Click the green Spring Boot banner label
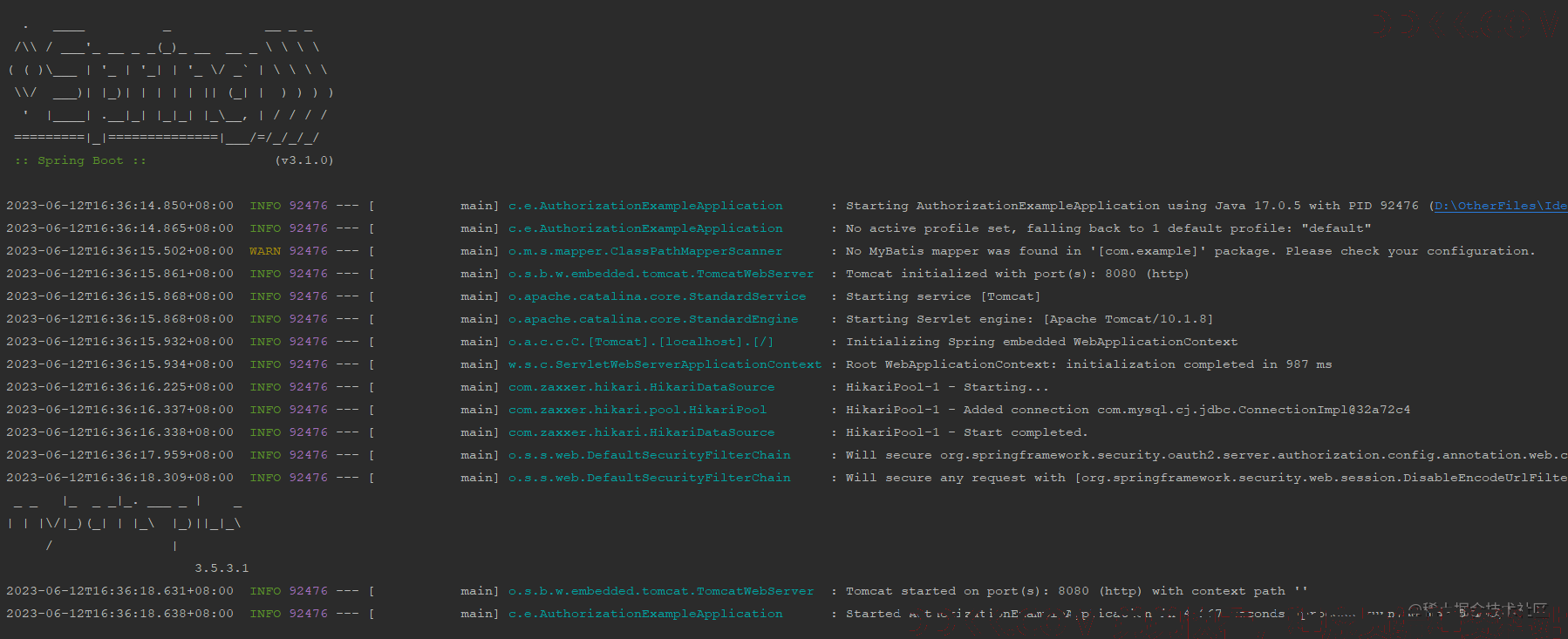The height and width of the screenshot is (639, 1568). tap(80, 160)
